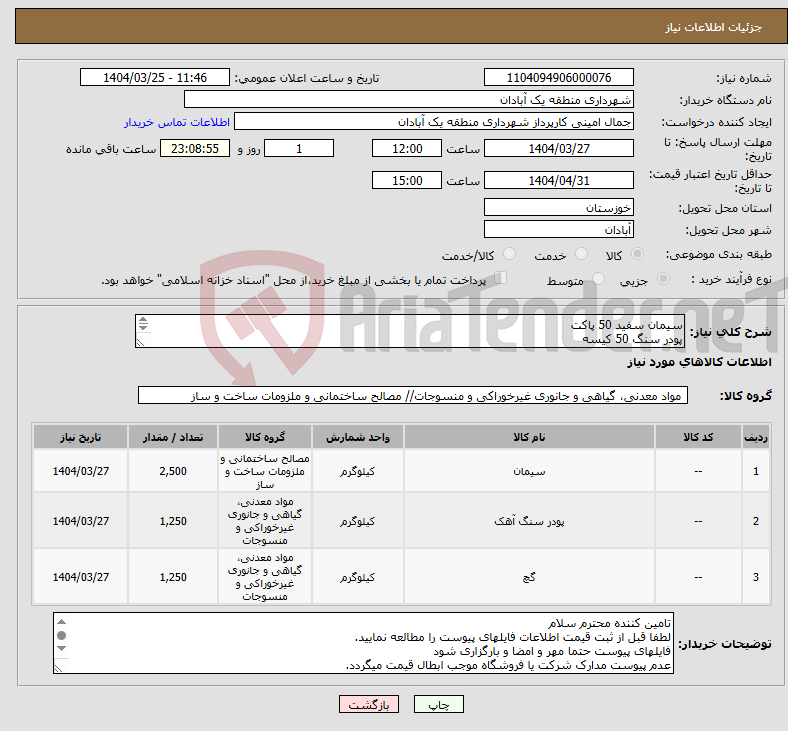Click the response deadline date 1404/03/27 field

tap(558, 148)
